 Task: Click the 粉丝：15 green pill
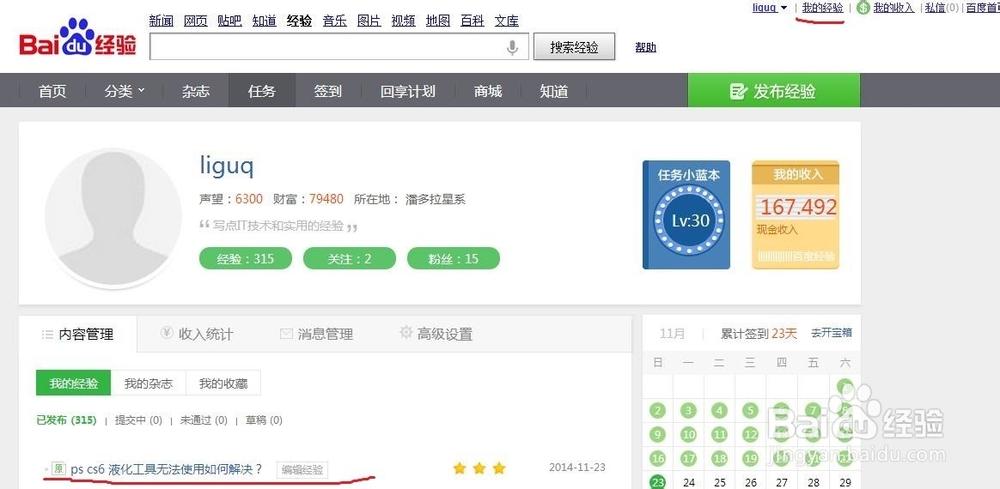[453, 259]
